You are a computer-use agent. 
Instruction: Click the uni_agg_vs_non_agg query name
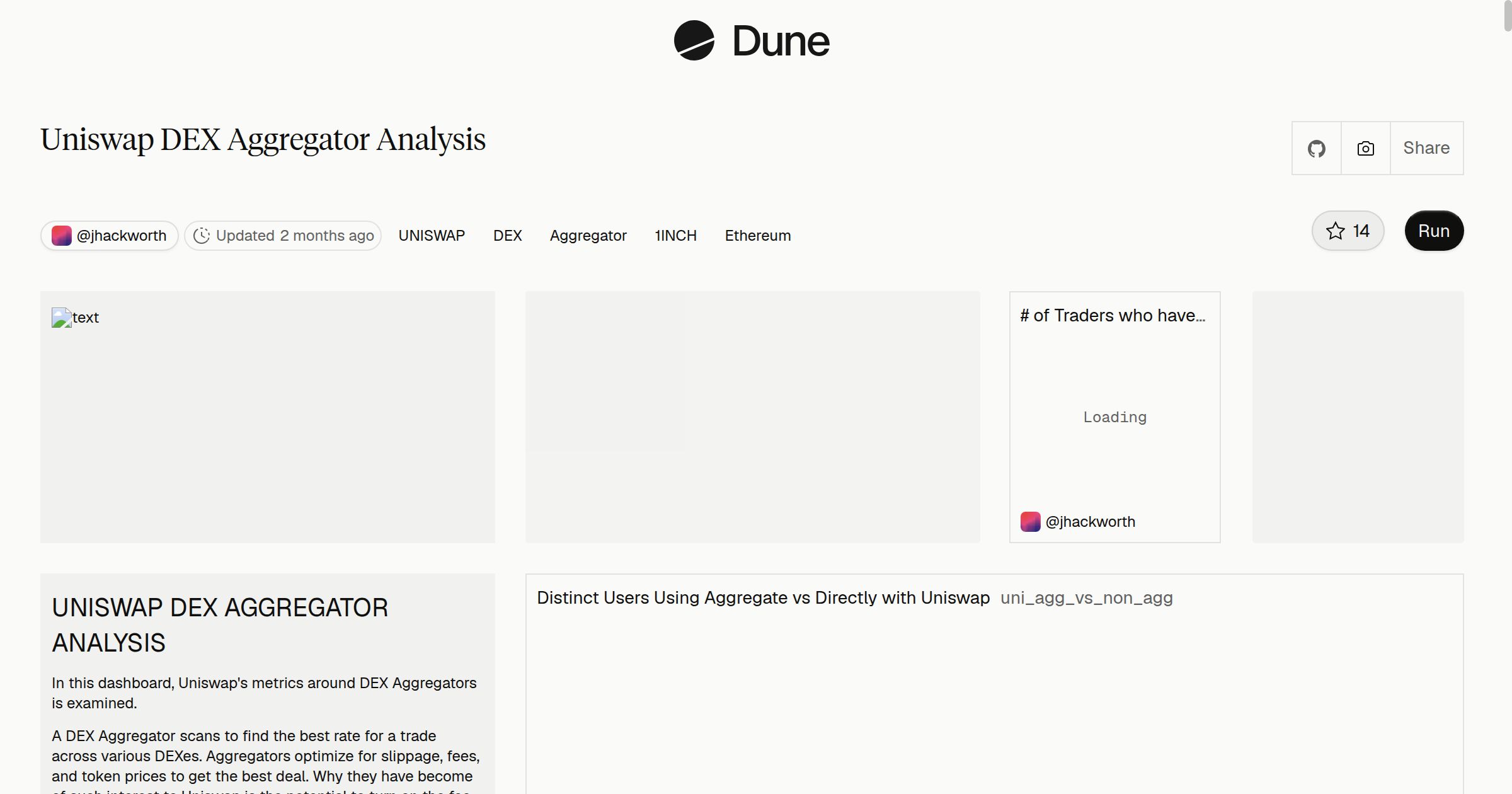point(1087,598)
